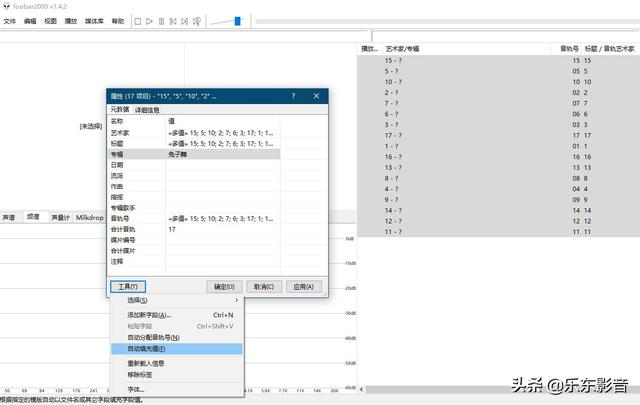Select the 作曲 field row

(194, 187)
